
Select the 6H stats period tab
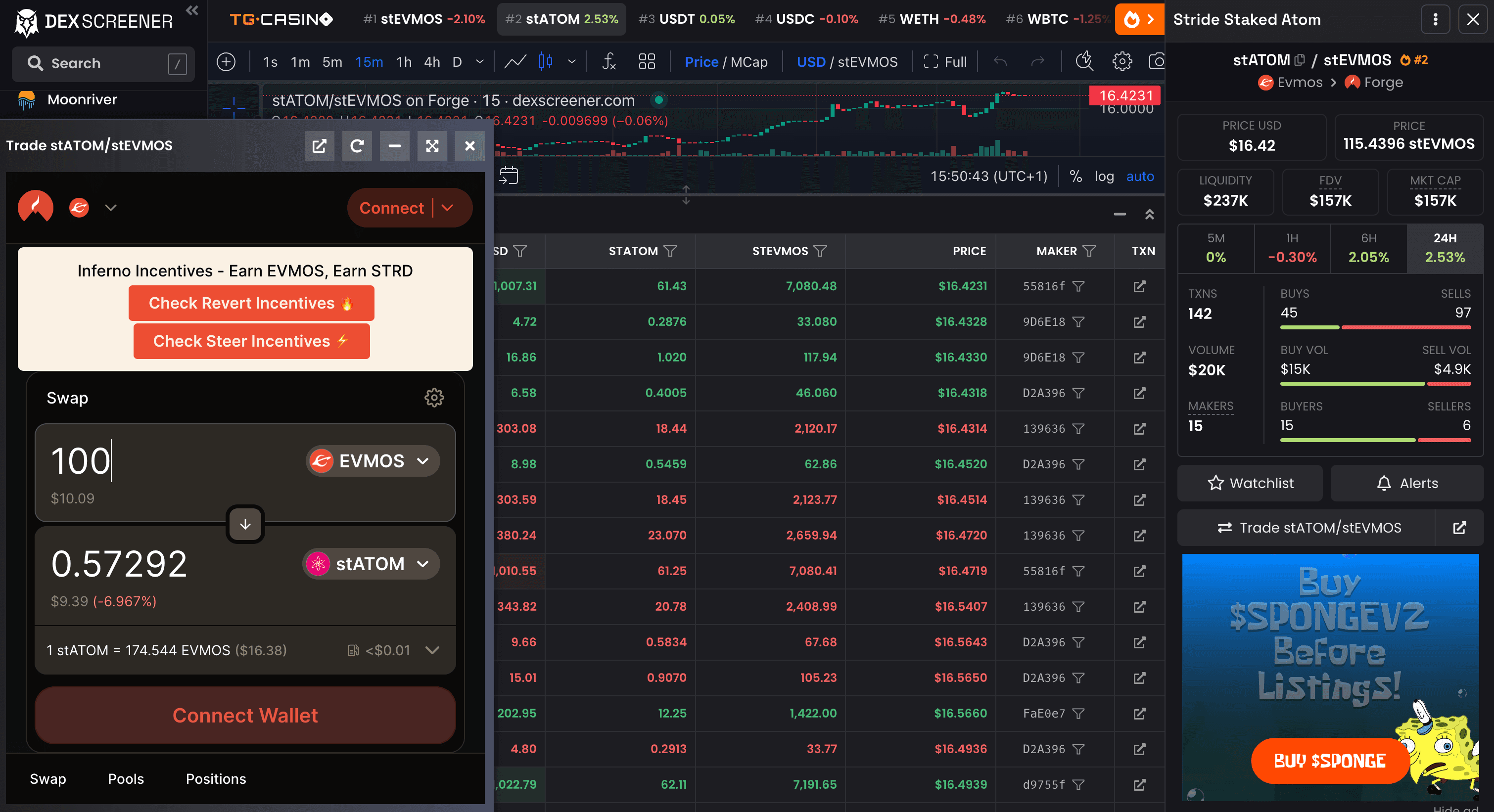tap(1369, 248)
